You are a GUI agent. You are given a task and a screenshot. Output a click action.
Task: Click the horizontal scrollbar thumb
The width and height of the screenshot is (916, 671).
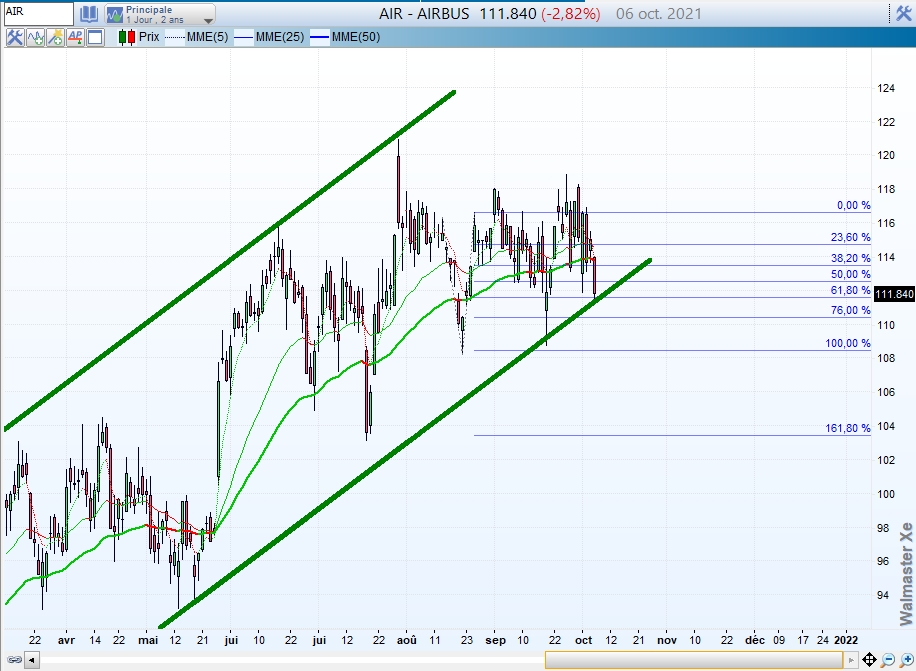click(694, 660)
